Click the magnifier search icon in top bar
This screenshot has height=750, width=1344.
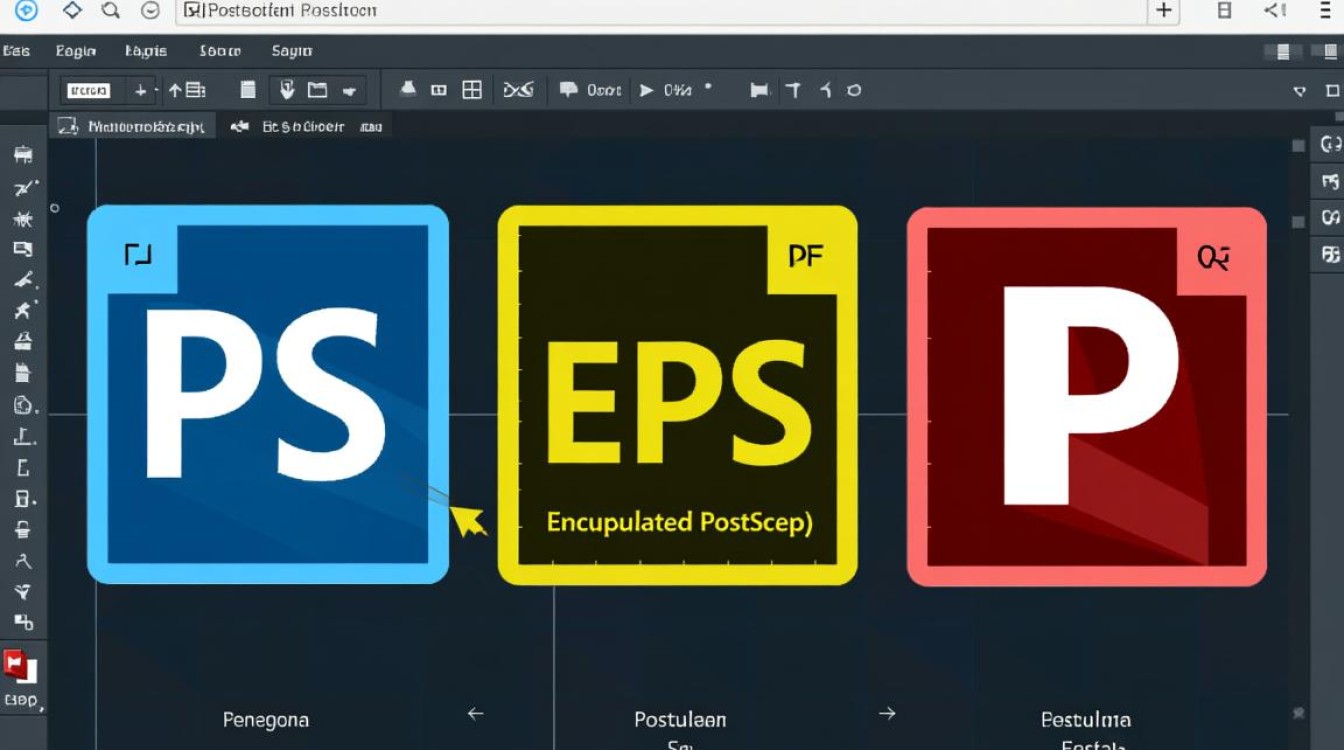111,11
